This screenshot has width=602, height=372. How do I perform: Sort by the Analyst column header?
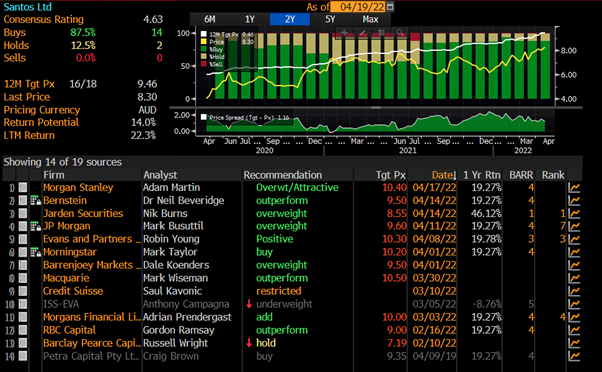160,175
